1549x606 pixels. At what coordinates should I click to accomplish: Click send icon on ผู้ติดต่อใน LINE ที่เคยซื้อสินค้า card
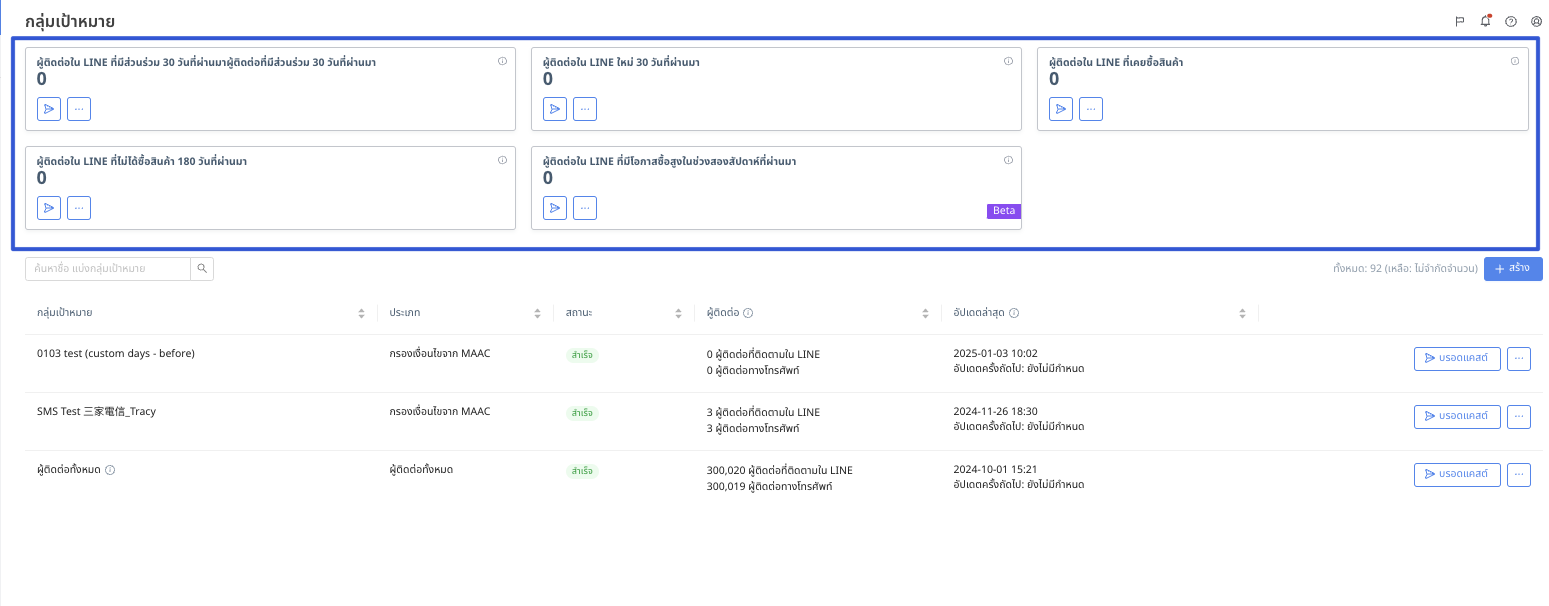[1061, 109]
